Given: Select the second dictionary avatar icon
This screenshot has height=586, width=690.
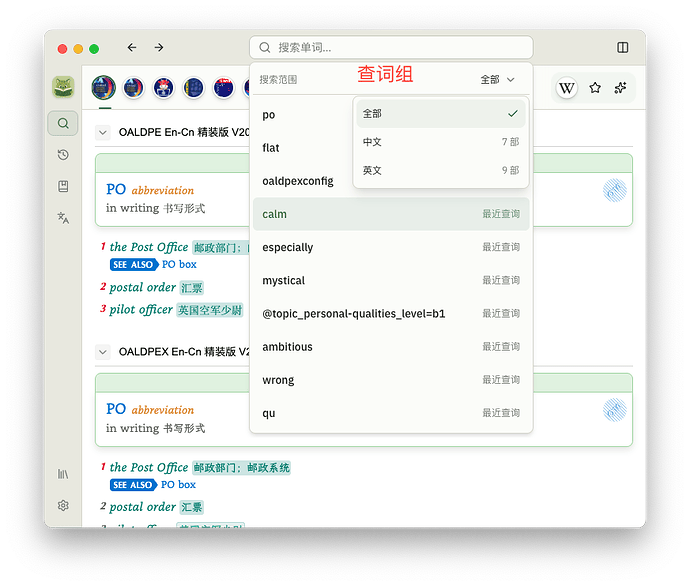Looking at the screenshot, I should (133, 87).
